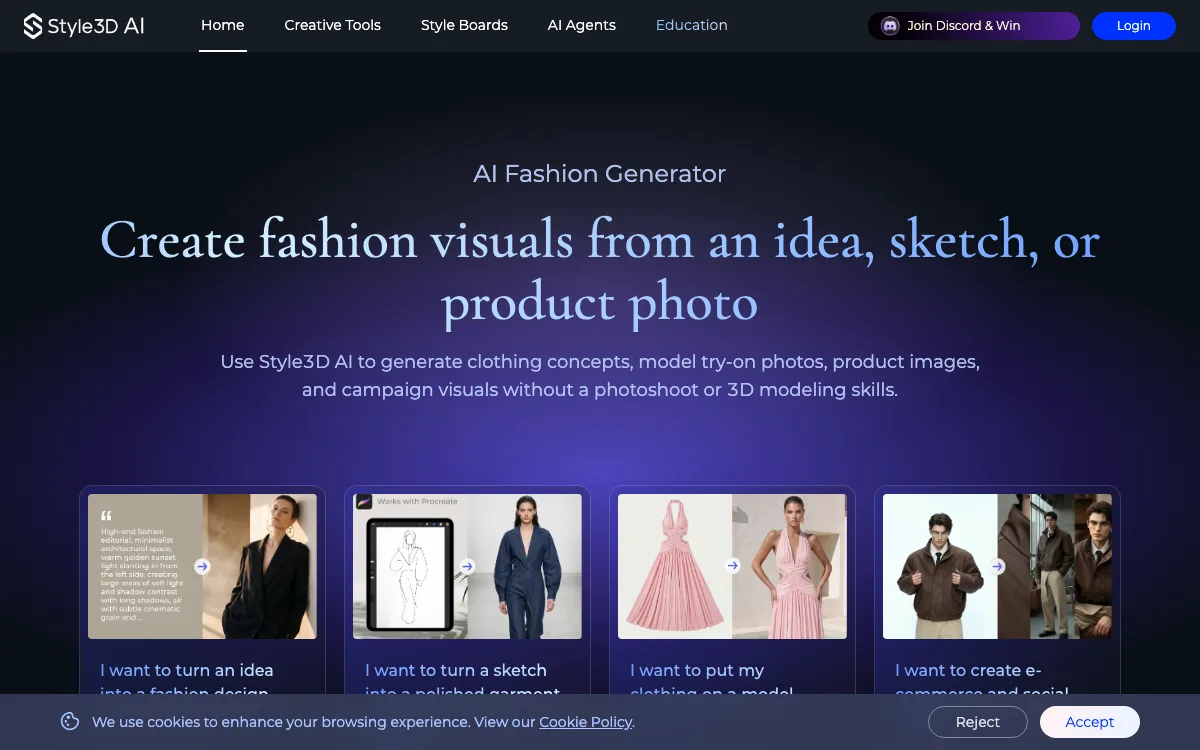The height and width of the screenshot is (750, 1200).
Task: Click 'I want to put my' text
Action: 697,670
